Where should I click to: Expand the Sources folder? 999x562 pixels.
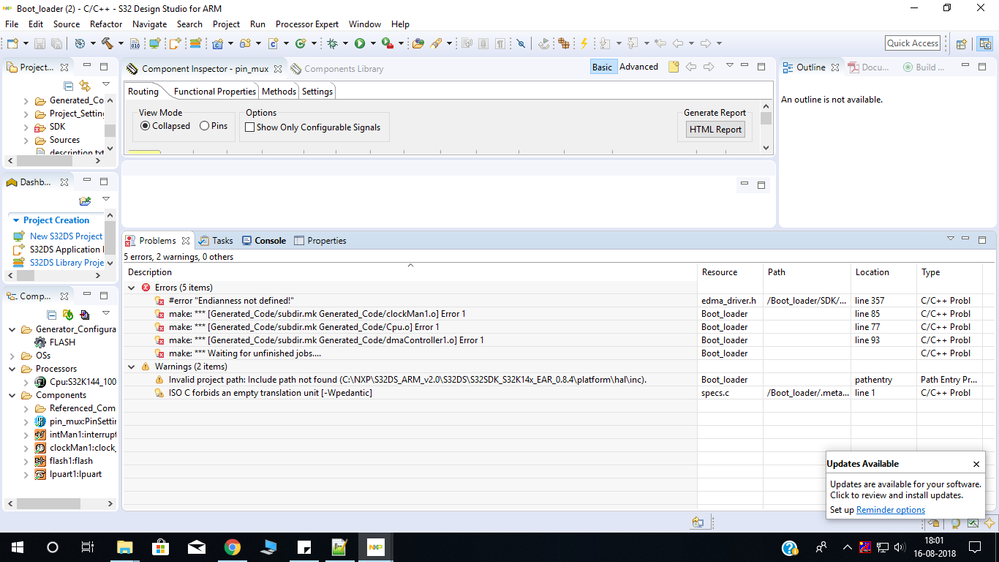[x=26, y=140]
